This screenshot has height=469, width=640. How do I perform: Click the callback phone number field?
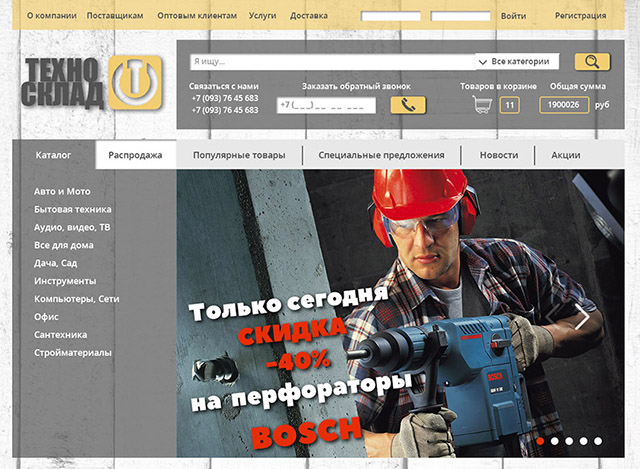coord(326,105)
